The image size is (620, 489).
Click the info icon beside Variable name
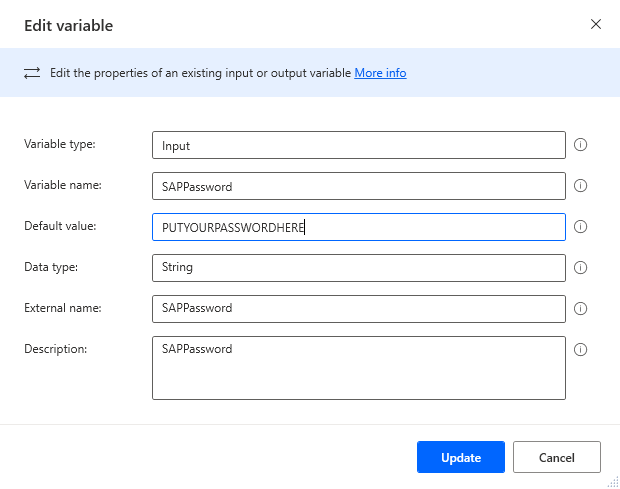[581, 186]
